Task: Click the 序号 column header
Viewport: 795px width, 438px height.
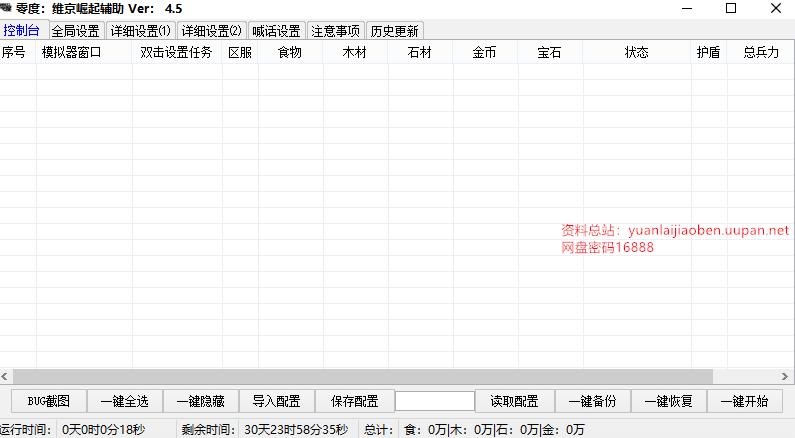Action: (x=18, y=52)
